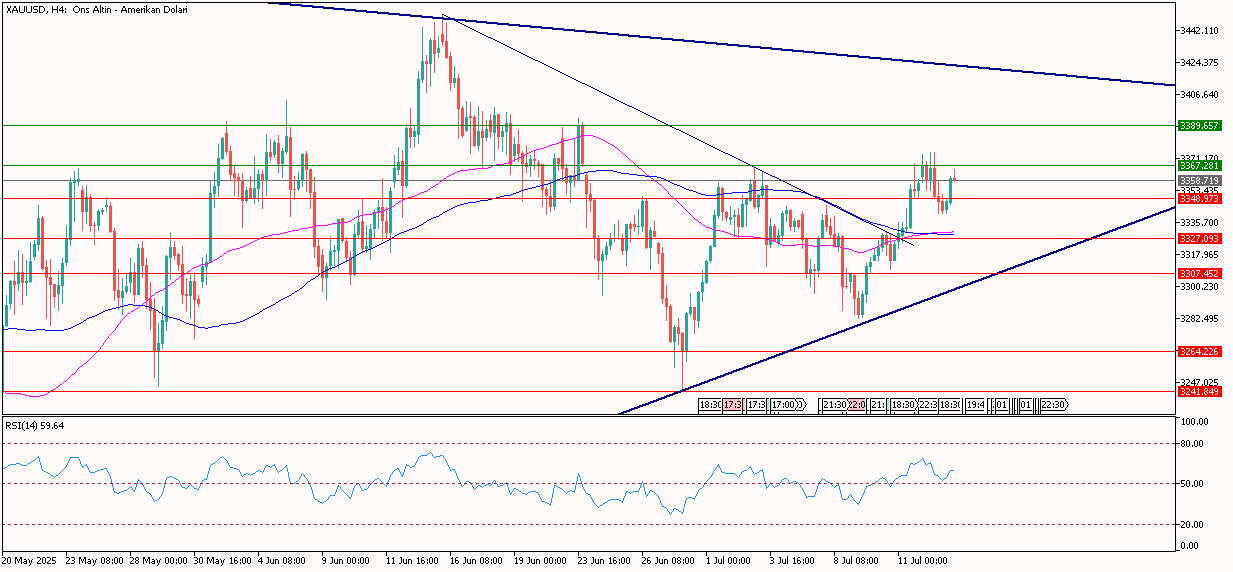
Task: Click the 3282.495 price axis value
Action: tap(1200, 318)
